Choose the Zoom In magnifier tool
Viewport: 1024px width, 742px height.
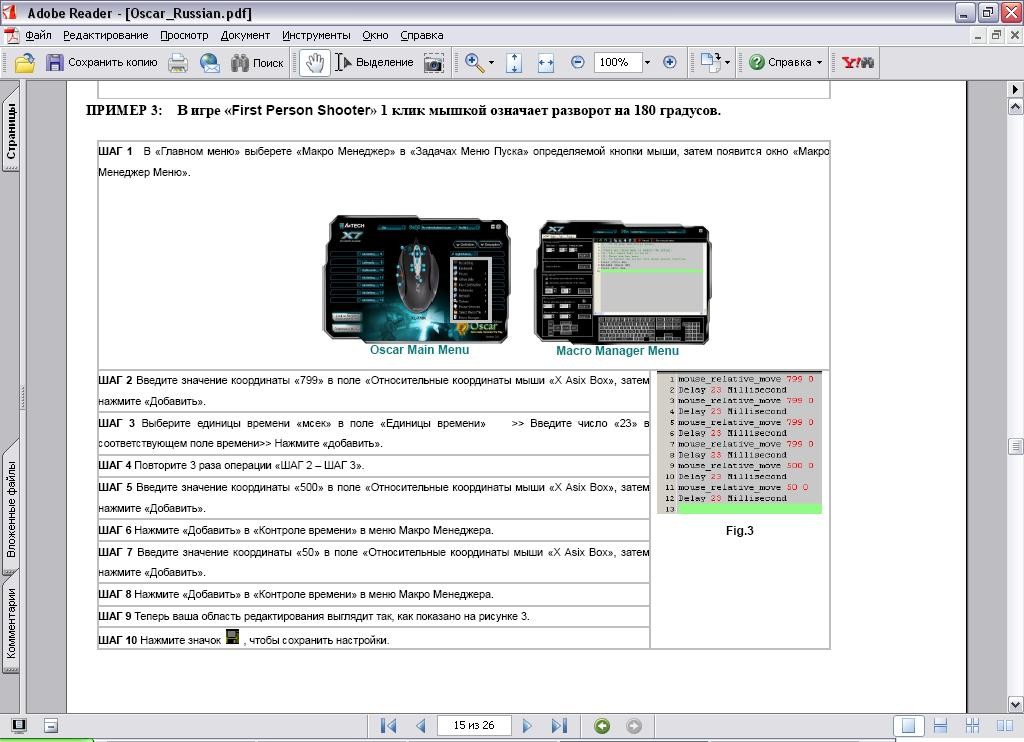474,63
